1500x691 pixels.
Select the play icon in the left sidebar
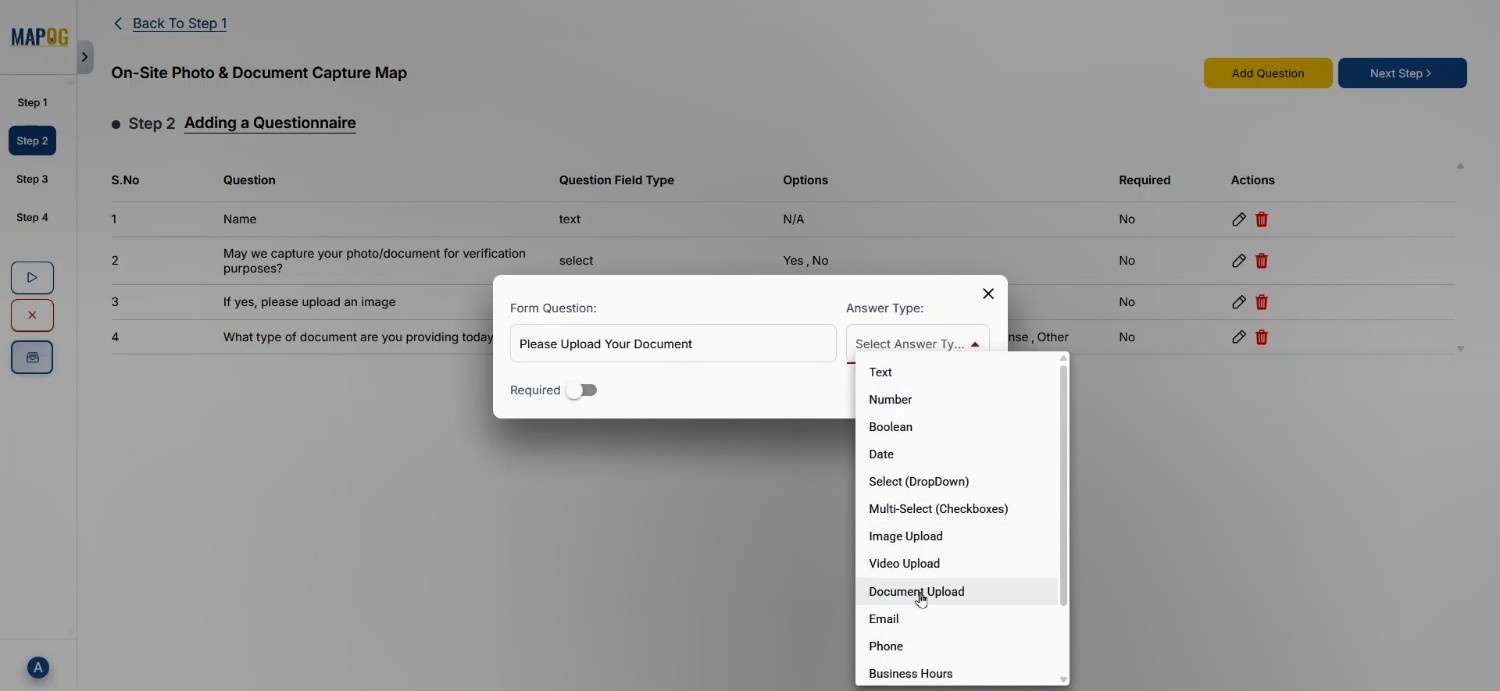pyautogui.click(x=32, y=277)
